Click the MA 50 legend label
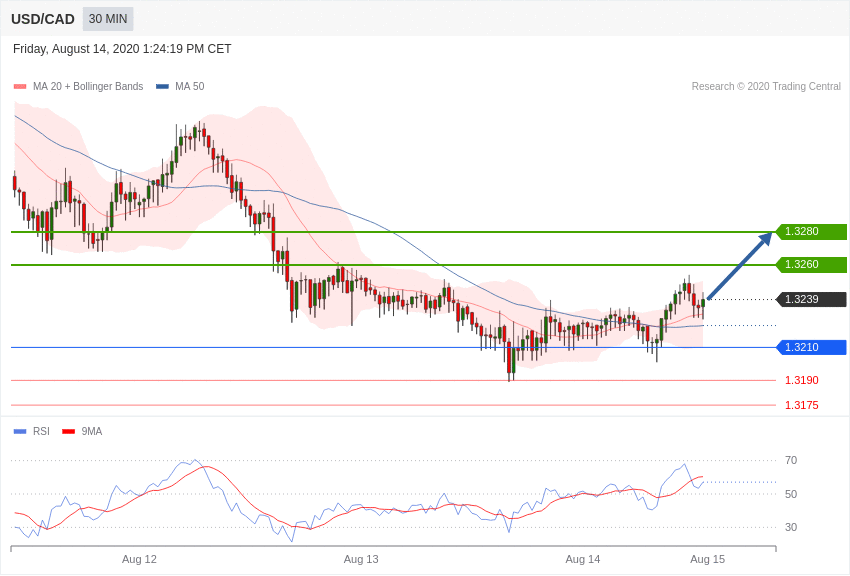The height and width of the screenshot is (576, 850). click(190, 86)
